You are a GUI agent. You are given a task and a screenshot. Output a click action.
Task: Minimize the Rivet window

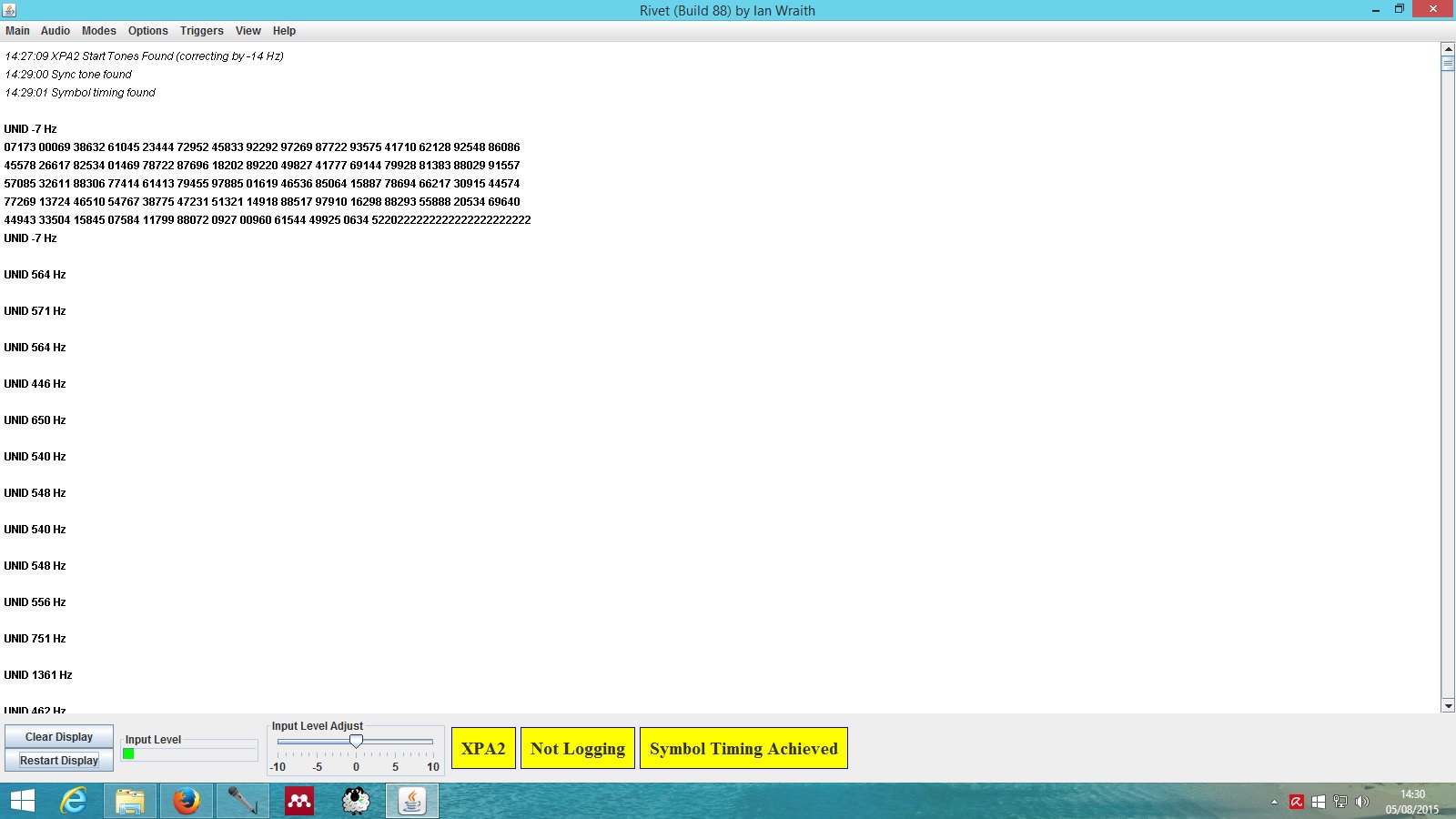pos(1376,10)
